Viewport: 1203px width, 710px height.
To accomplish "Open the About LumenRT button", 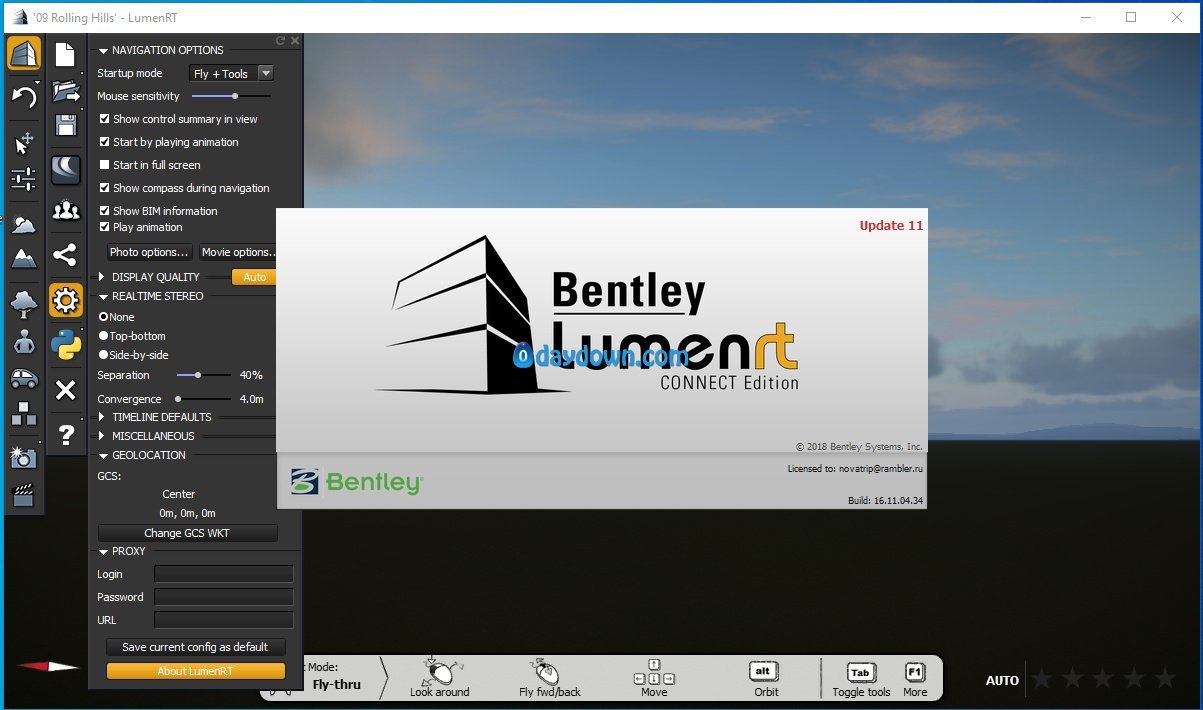I will pos(195,671).
